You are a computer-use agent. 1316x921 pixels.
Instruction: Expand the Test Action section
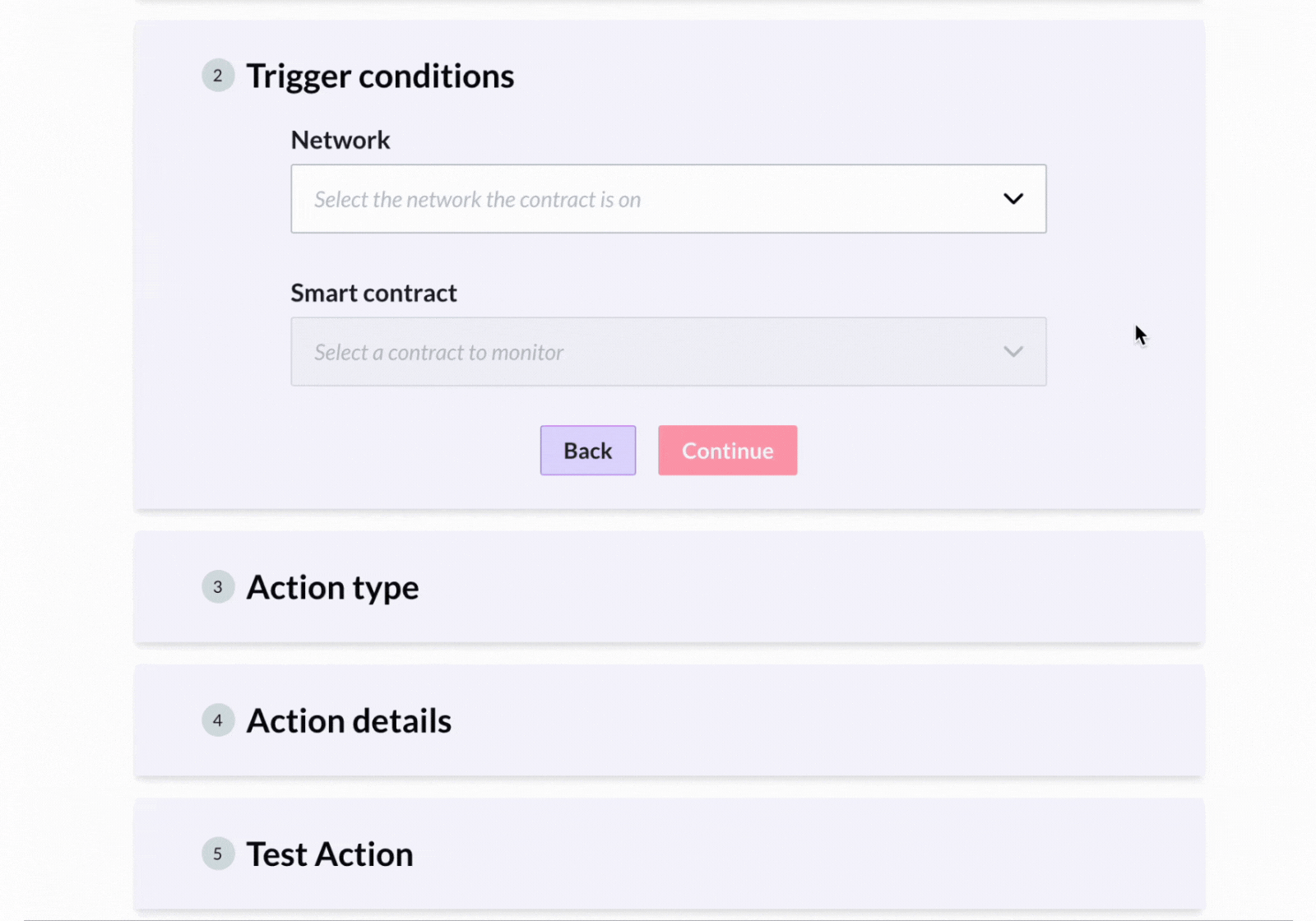pos(329,854)
